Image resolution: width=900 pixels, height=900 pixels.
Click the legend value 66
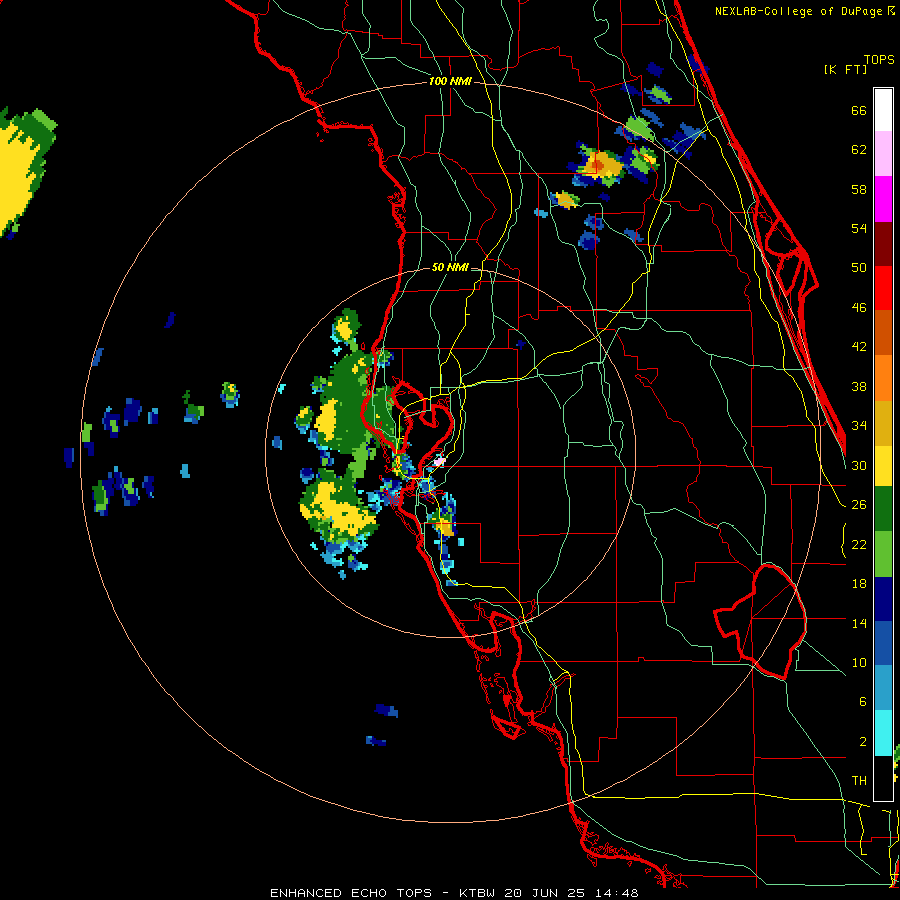(x=859, y=111)
